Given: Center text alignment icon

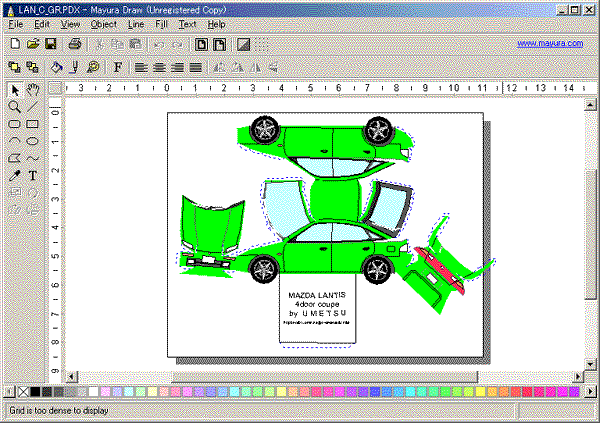Looking at the screenshot, I should click(x=159, y=68).
